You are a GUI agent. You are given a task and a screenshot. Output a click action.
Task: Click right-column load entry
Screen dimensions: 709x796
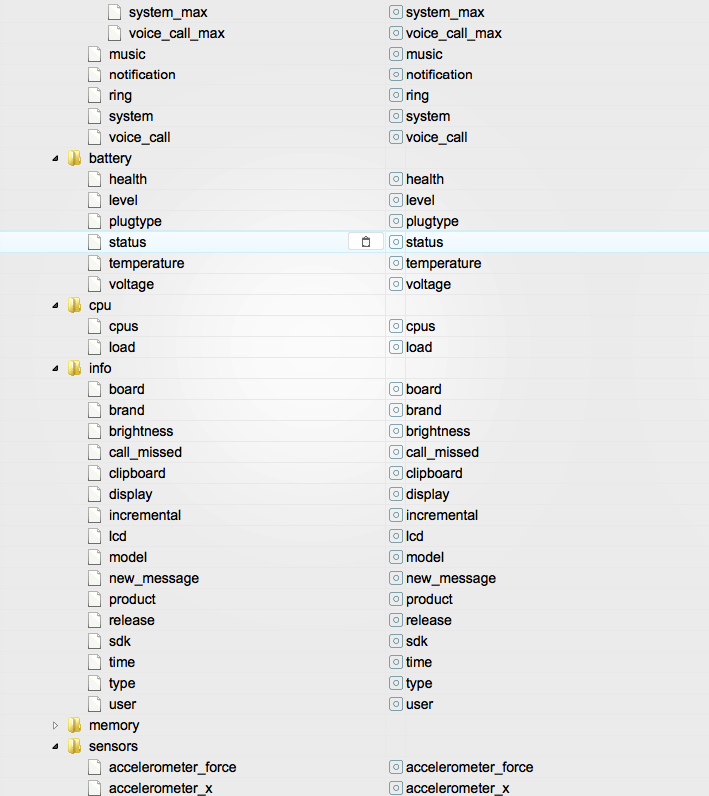tap(419, 347)
